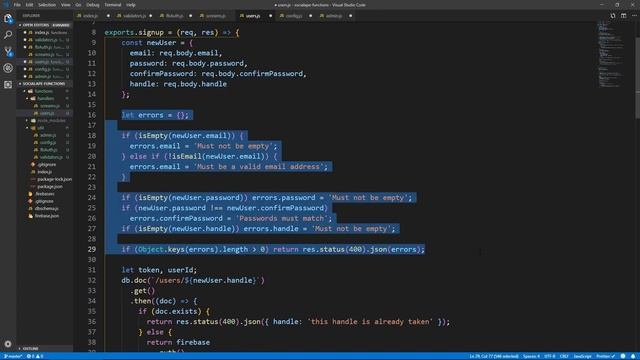Close the validators.js tab via its dot

[x=151, y=16]
